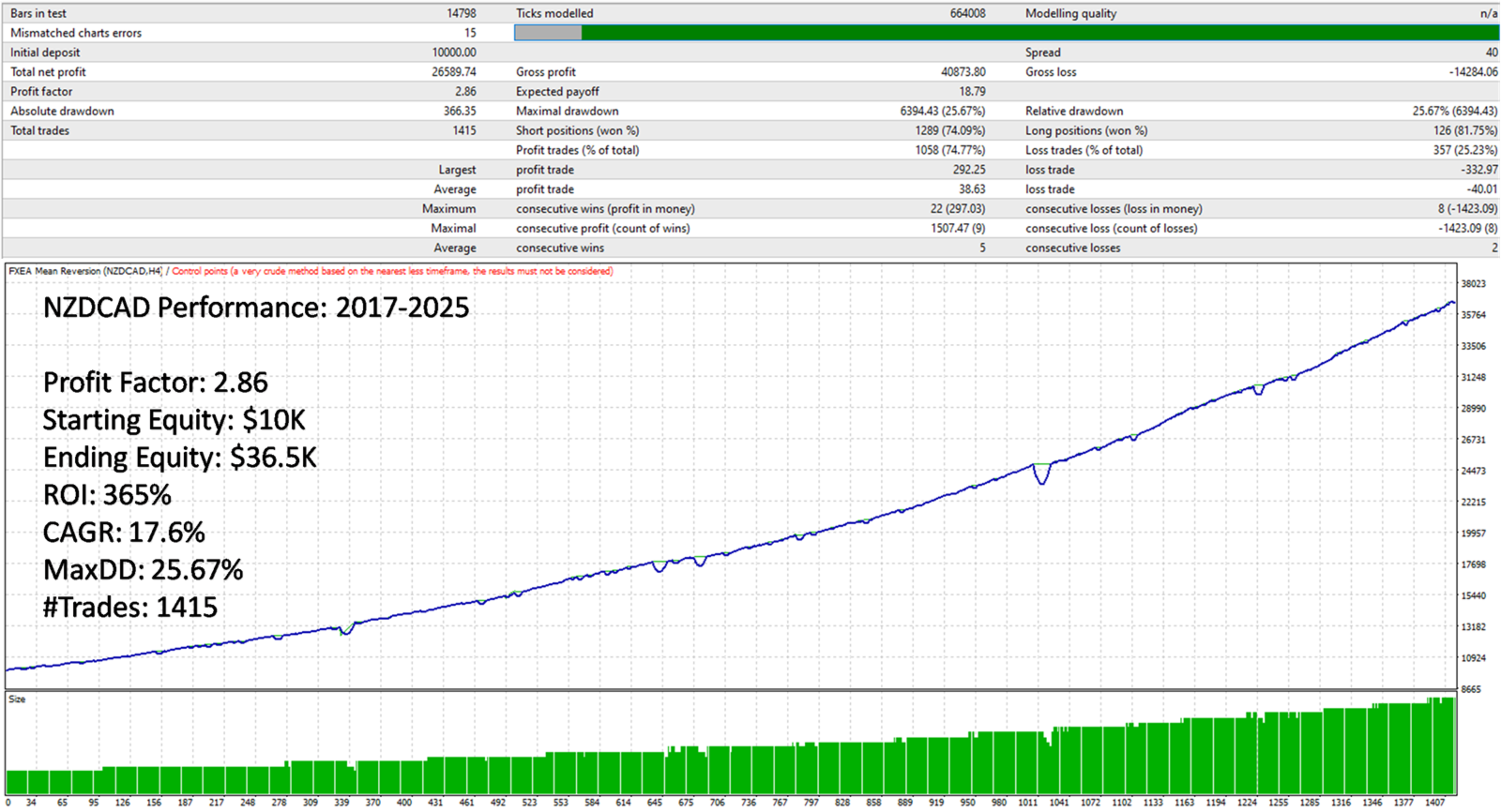Click the 339 tick on the trade axis
This screenshot has height=812, width=1501.
pos(341,803)
